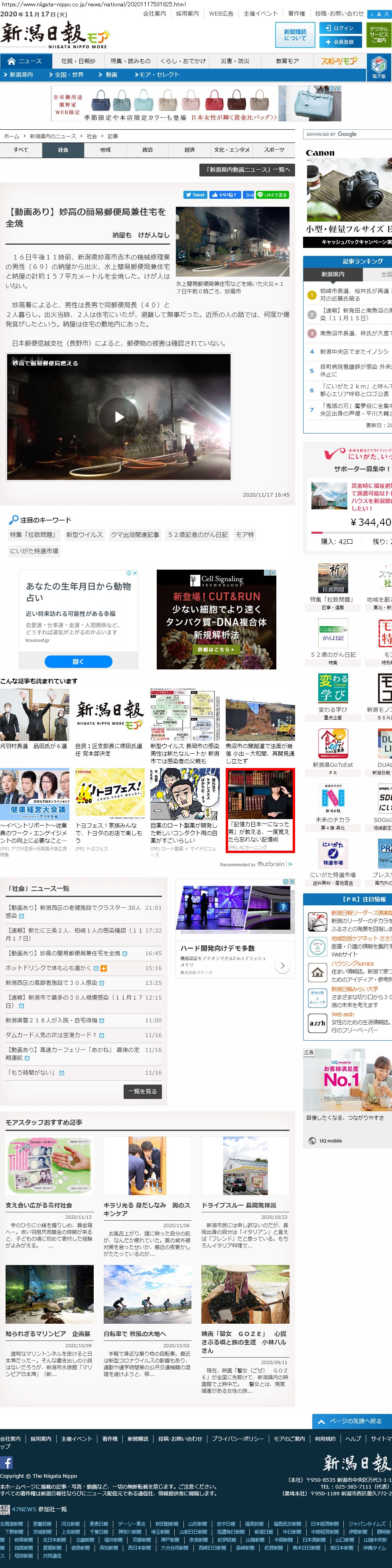Select the medium font size A toggle
The height and width of the screenshot is (1568, 392).
tap(379, 14)
